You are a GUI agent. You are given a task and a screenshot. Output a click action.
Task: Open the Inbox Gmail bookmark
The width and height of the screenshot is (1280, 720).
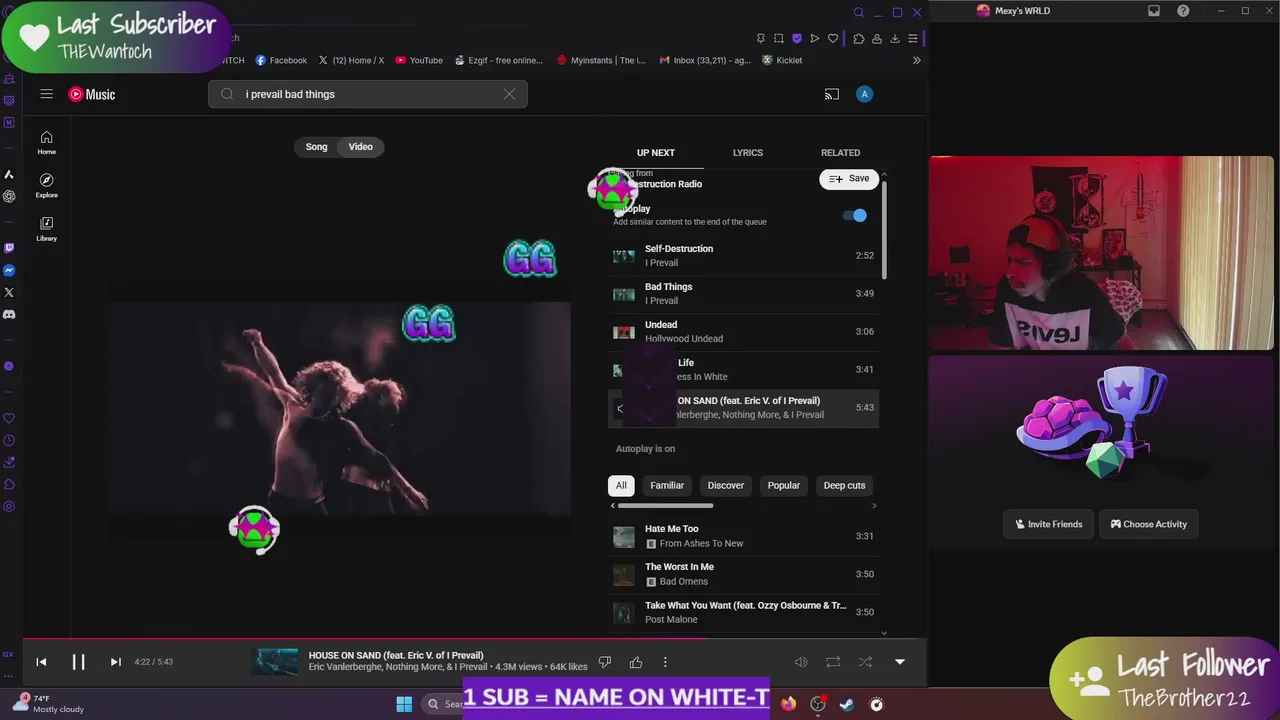(705, 60)
